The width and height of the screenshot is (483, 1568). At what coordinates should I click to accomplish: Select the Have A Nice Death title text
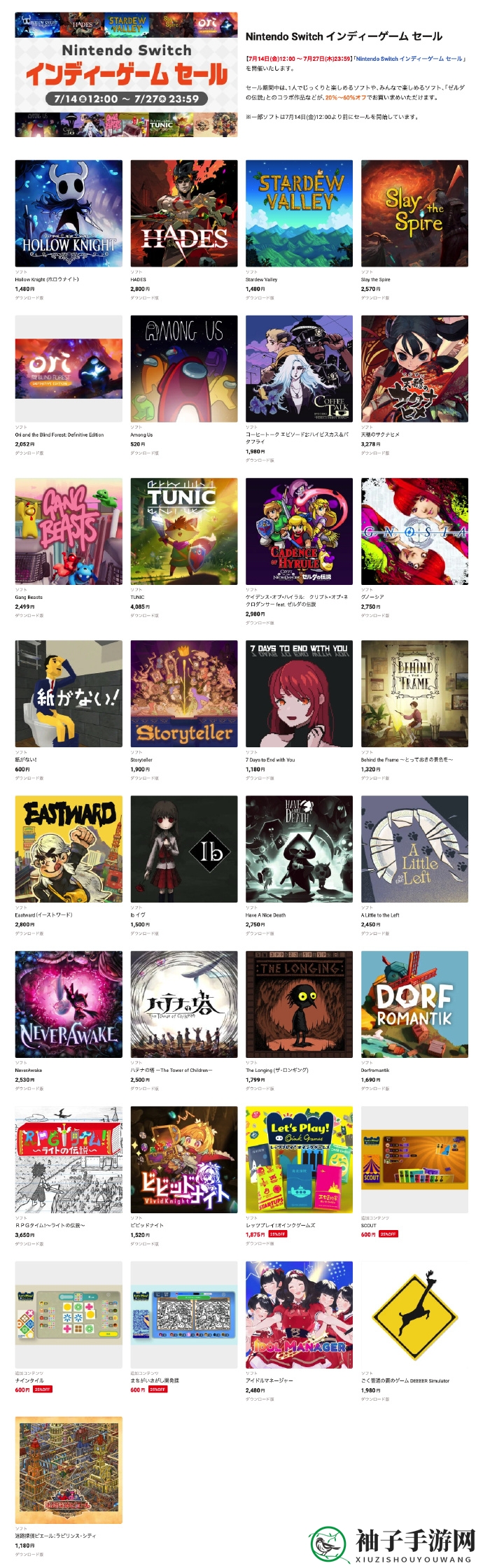[266, 915]
